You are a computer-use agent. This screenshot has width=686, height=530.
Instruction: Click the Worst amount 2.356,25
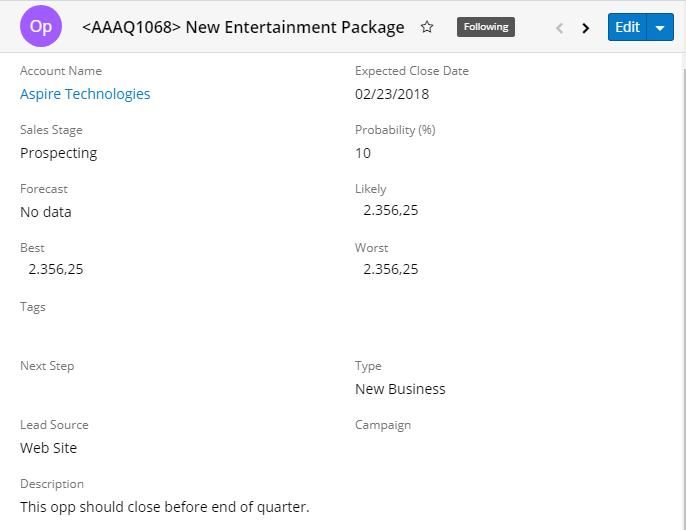click(x=391, y=269)
